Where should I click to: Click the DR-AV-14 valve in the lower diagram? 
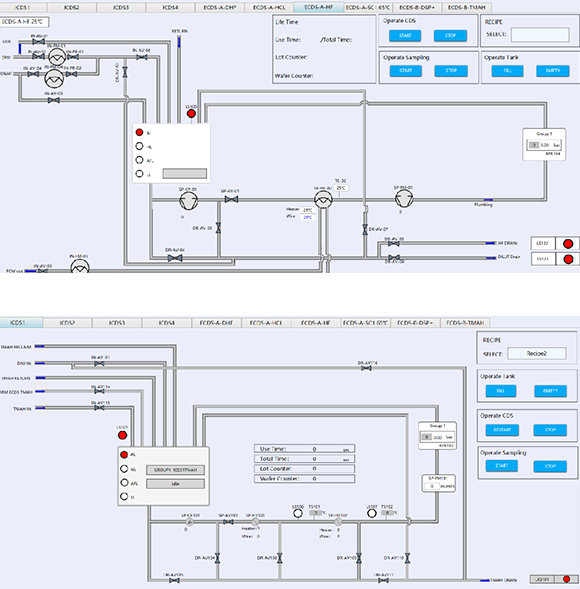pos(366,368)
